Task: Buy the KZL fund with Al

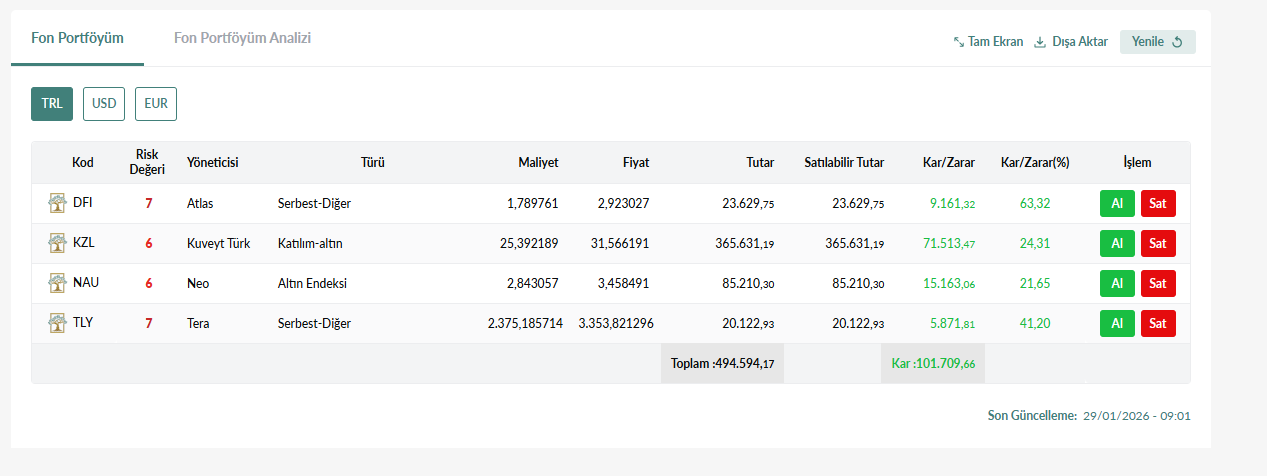Action: (x=1117, y=244)
